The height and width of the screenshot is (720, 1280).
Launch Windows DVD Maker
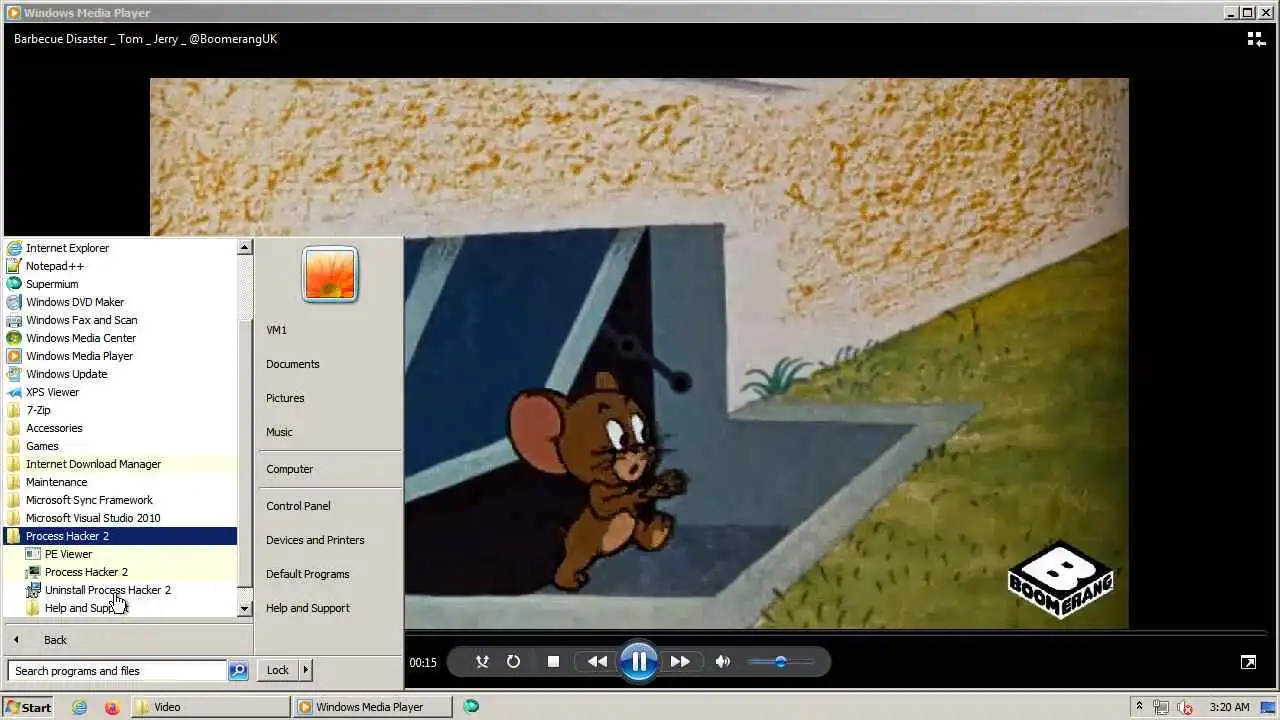pos(121,302)
